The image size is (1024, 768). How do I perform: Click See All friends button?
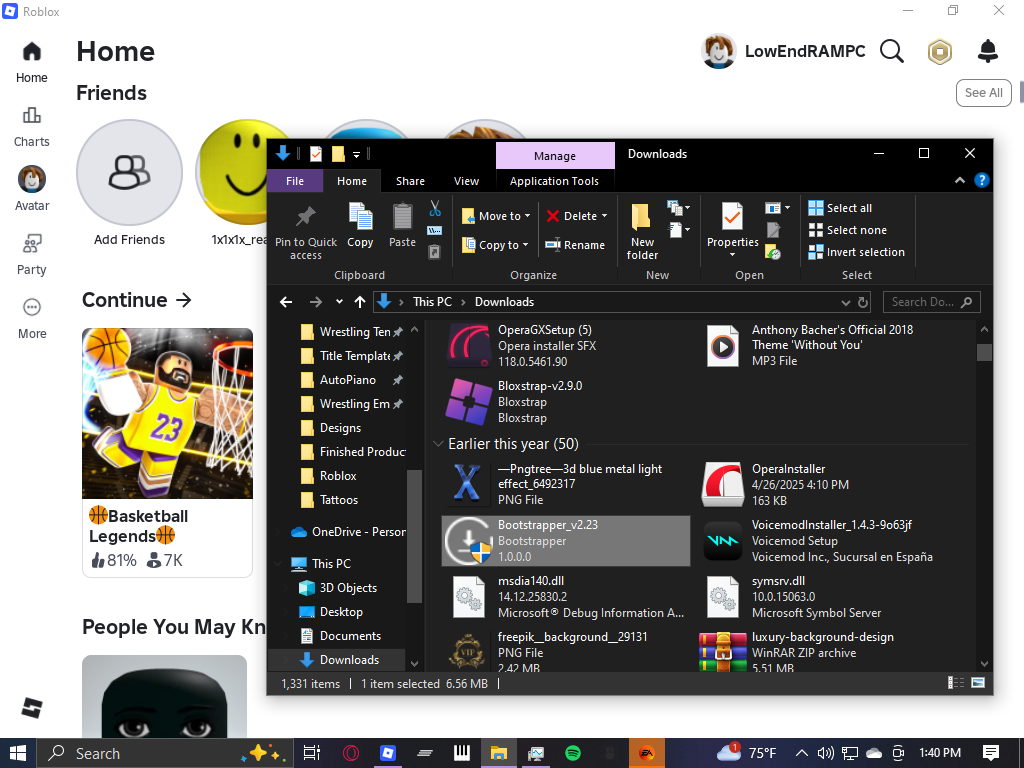[984, 93]
